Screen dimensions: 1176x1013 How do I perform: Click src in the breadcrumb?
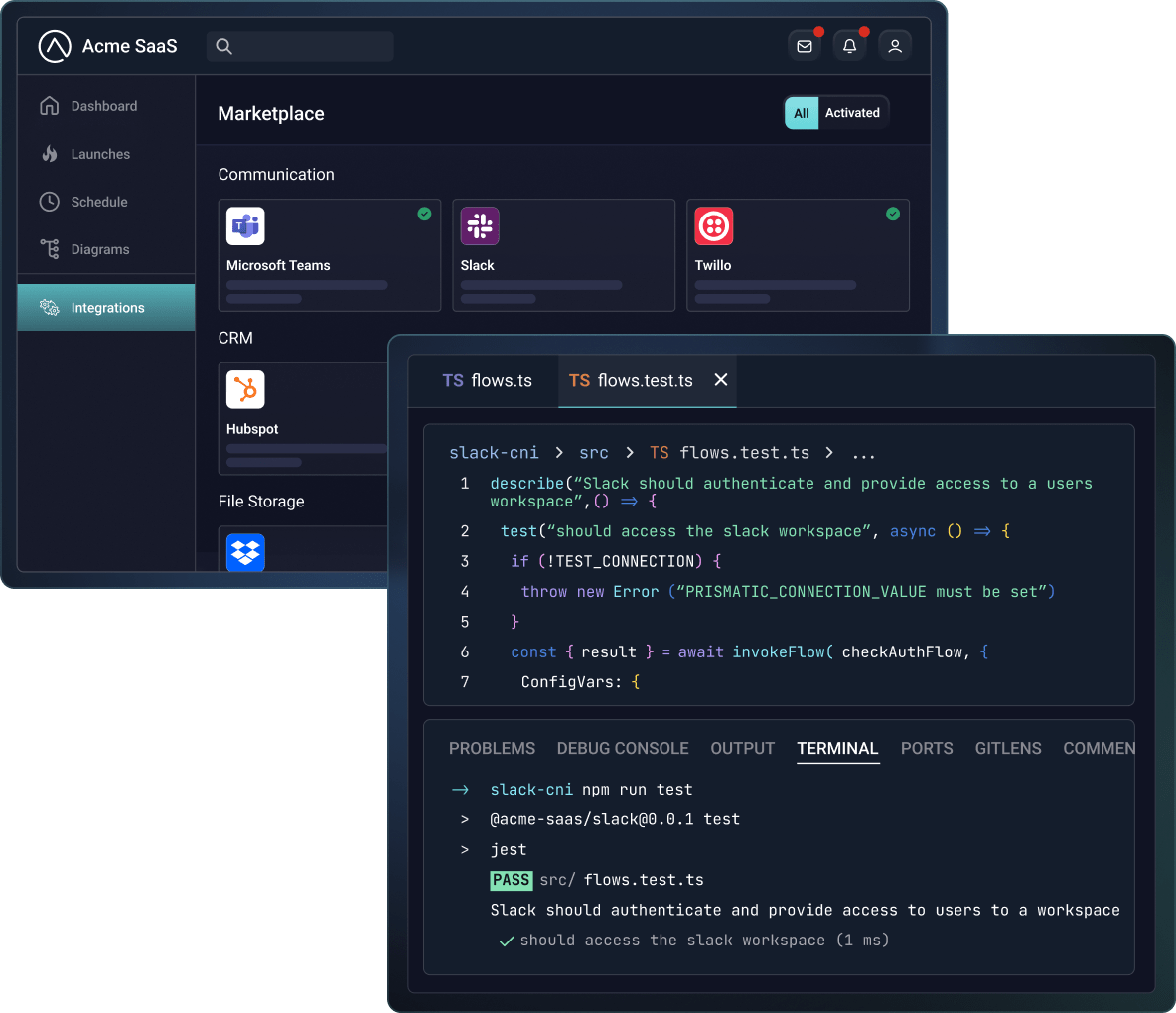point(593,453)
